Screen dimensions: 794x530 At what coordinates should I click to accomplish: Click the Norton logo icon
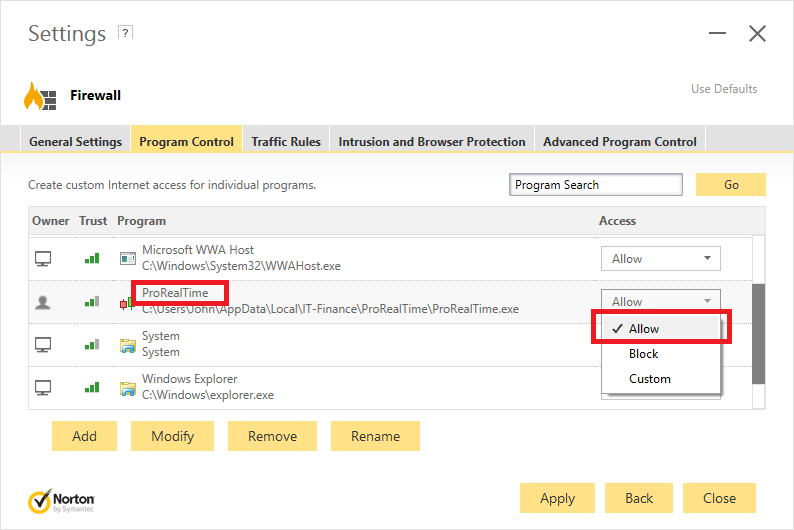[41, 500]
